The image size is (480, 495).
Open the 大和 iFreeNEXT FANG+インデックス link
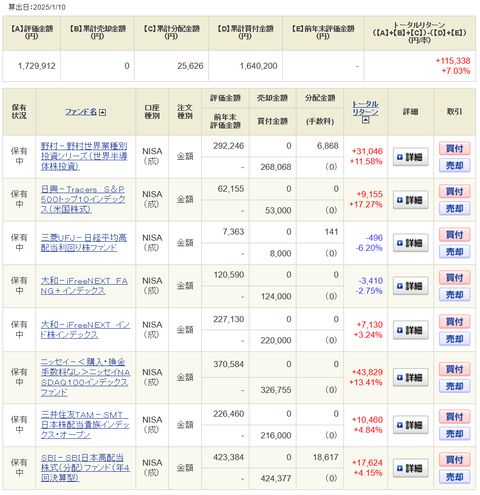pyautogui.click(x=84, y=286)
